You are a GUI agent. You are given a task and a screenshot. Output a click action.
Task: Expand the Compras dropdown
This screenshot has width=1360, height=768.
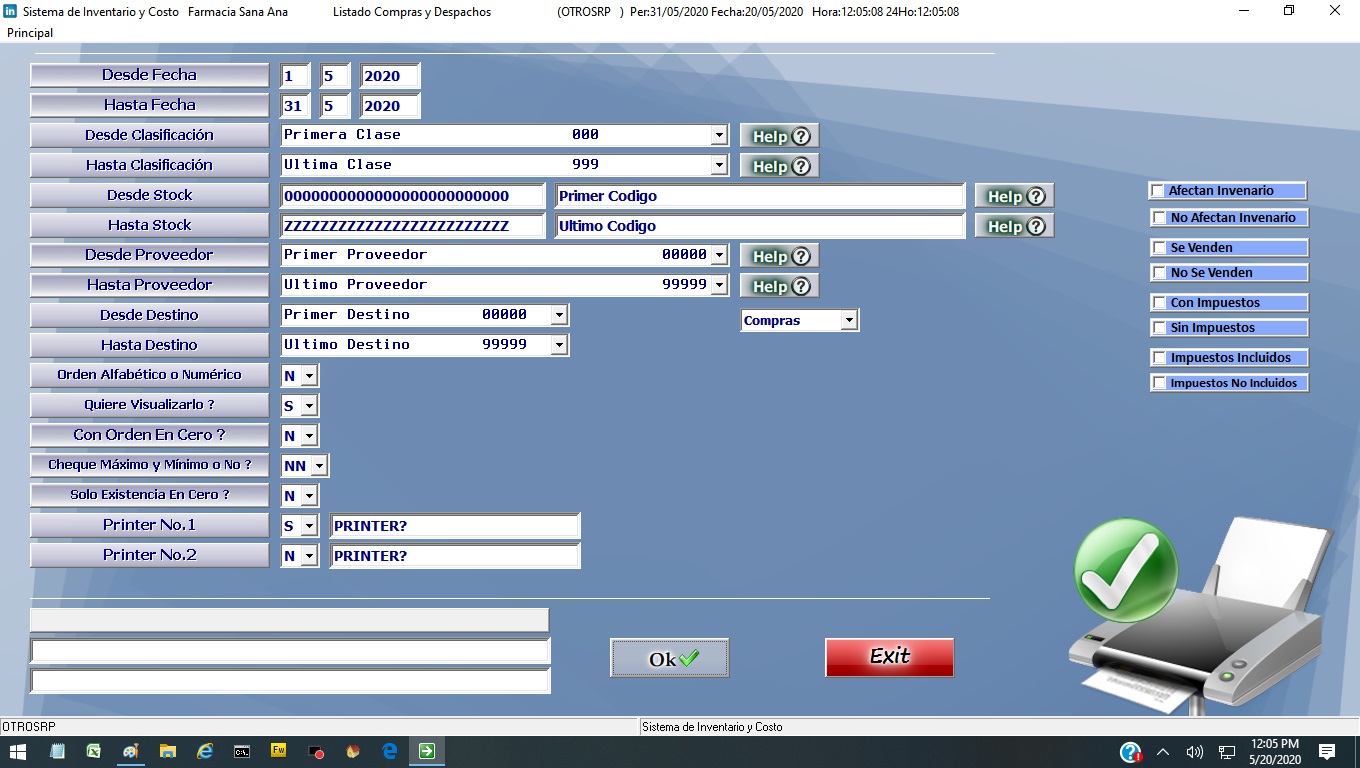[x=848, y=321]
